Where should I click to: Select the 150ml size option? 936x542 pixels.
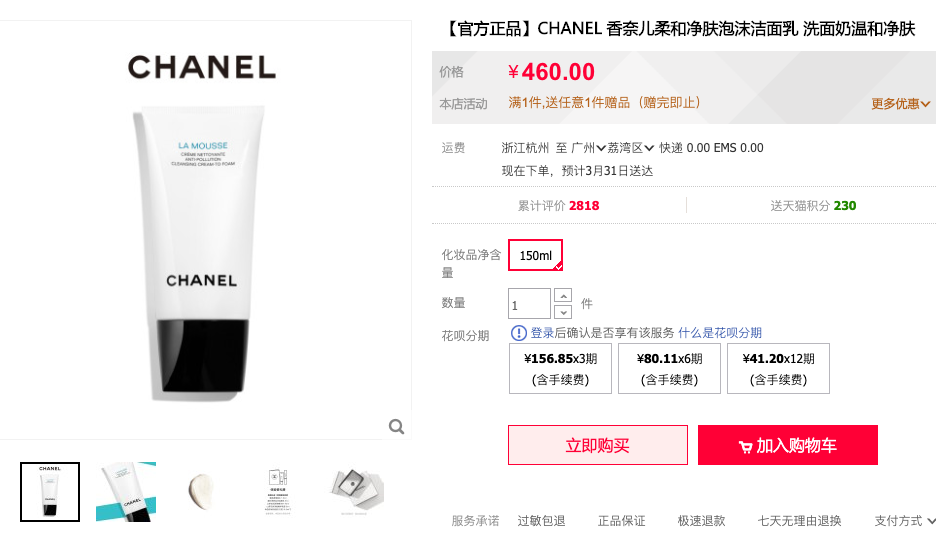535,255
